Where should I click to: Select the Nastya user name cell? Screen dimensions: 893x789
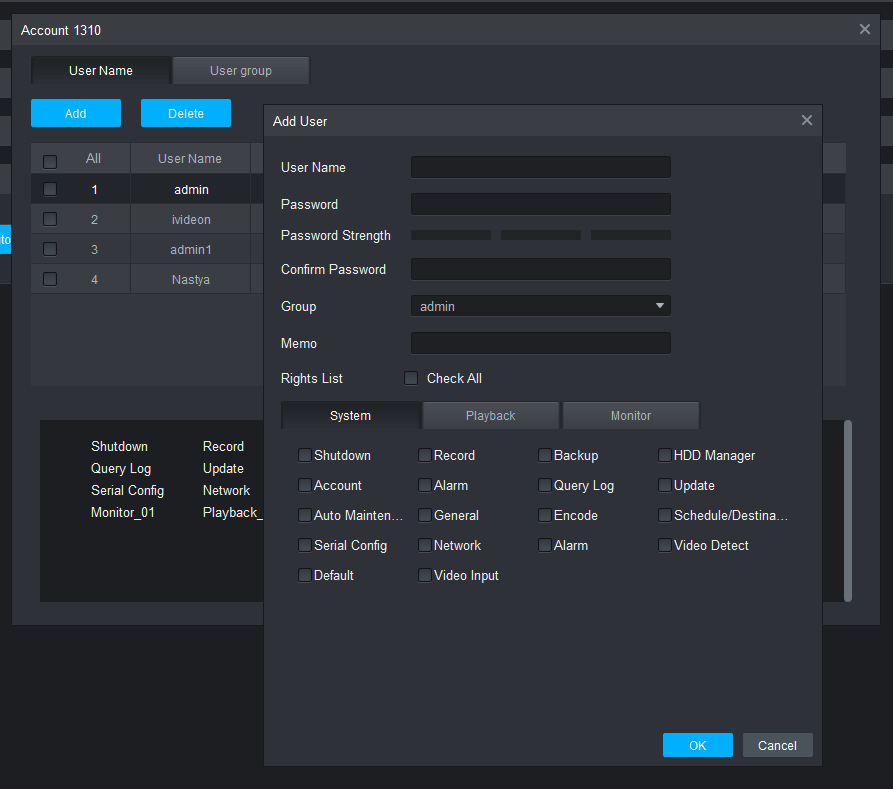(191, 279)
